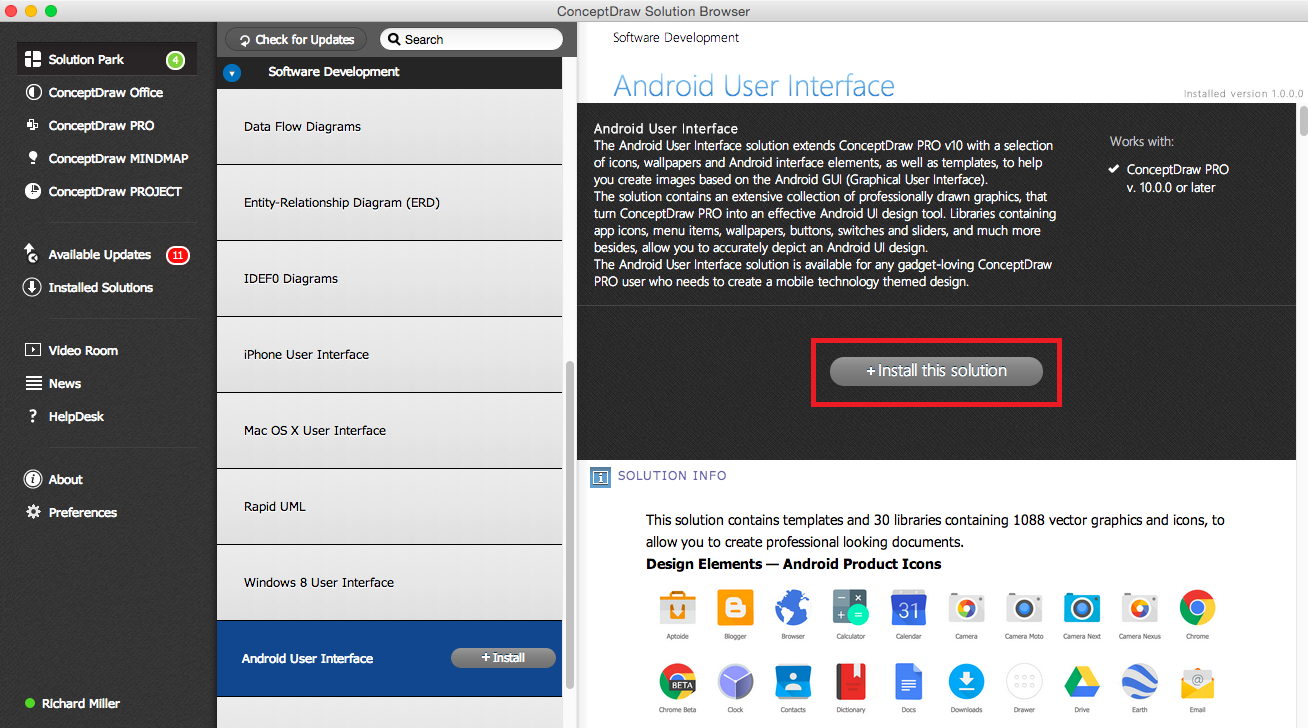Open Video Room via its icon
1308x728 pixels.
33,351
